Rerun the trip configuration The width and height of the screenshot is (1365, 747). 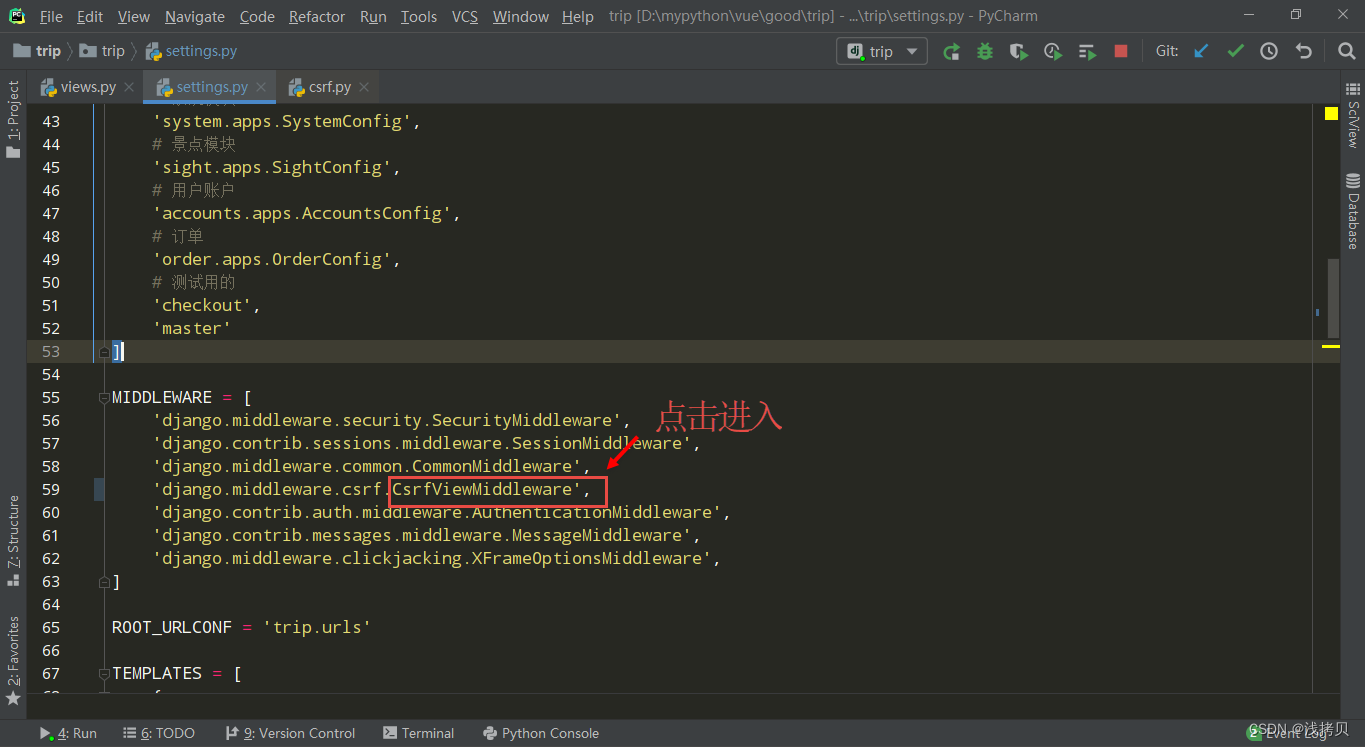click(951, 51)
